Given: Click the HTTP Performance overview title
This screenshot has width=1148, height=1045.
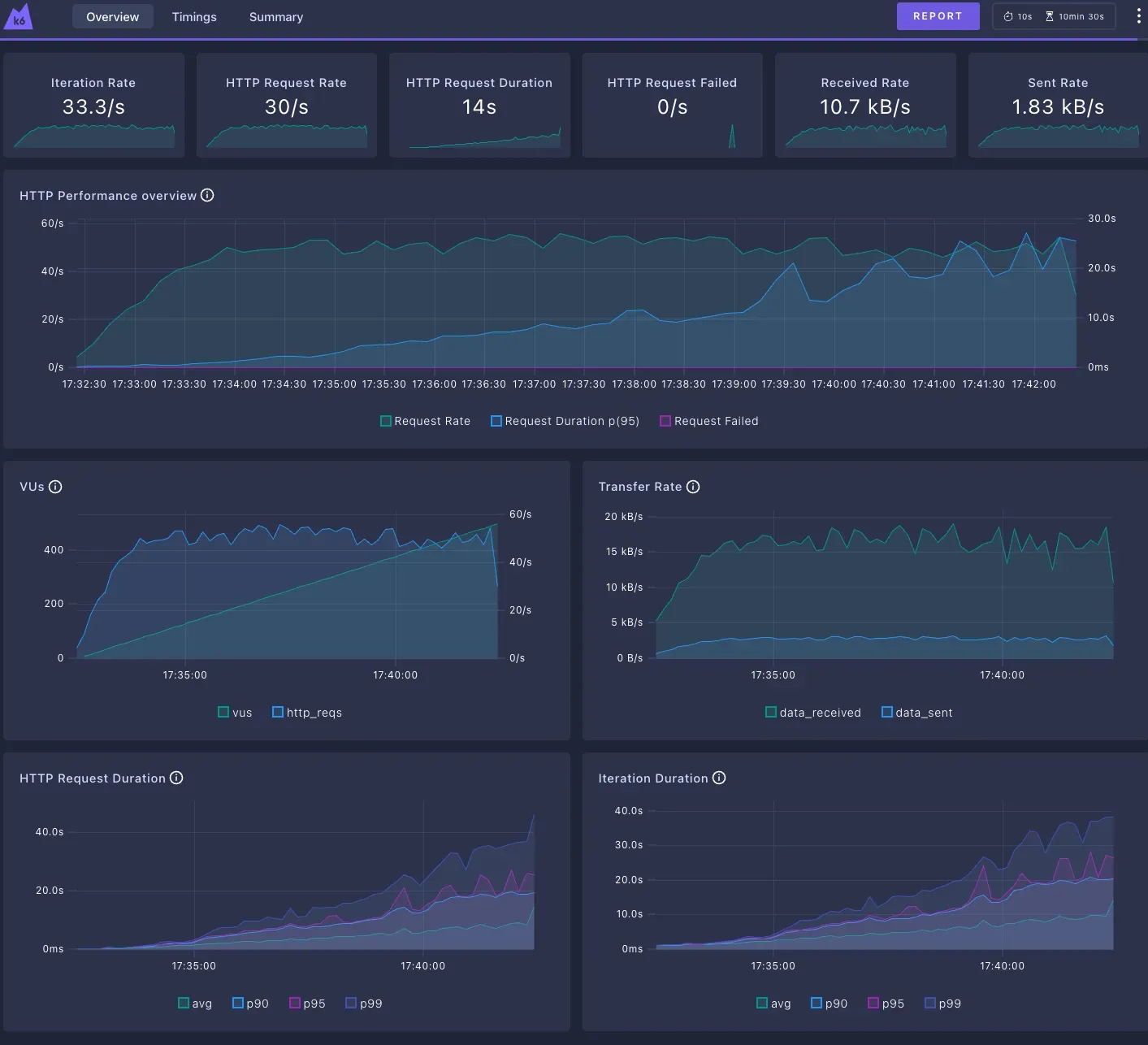Looking at the screenshot, I should [108, 196].
